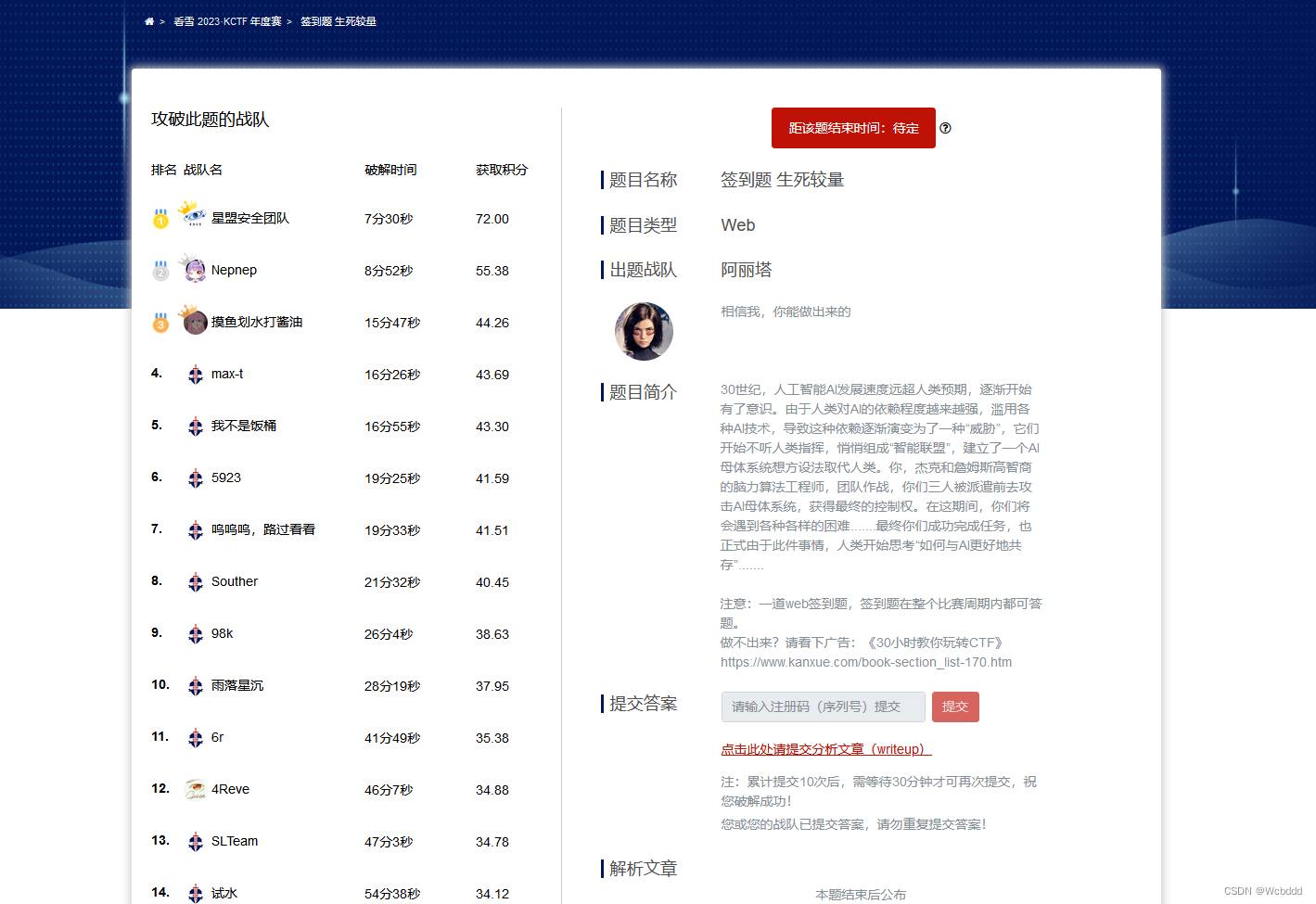Click team name Nepnep
1316x904 pixels.
[x=234, y=270]
